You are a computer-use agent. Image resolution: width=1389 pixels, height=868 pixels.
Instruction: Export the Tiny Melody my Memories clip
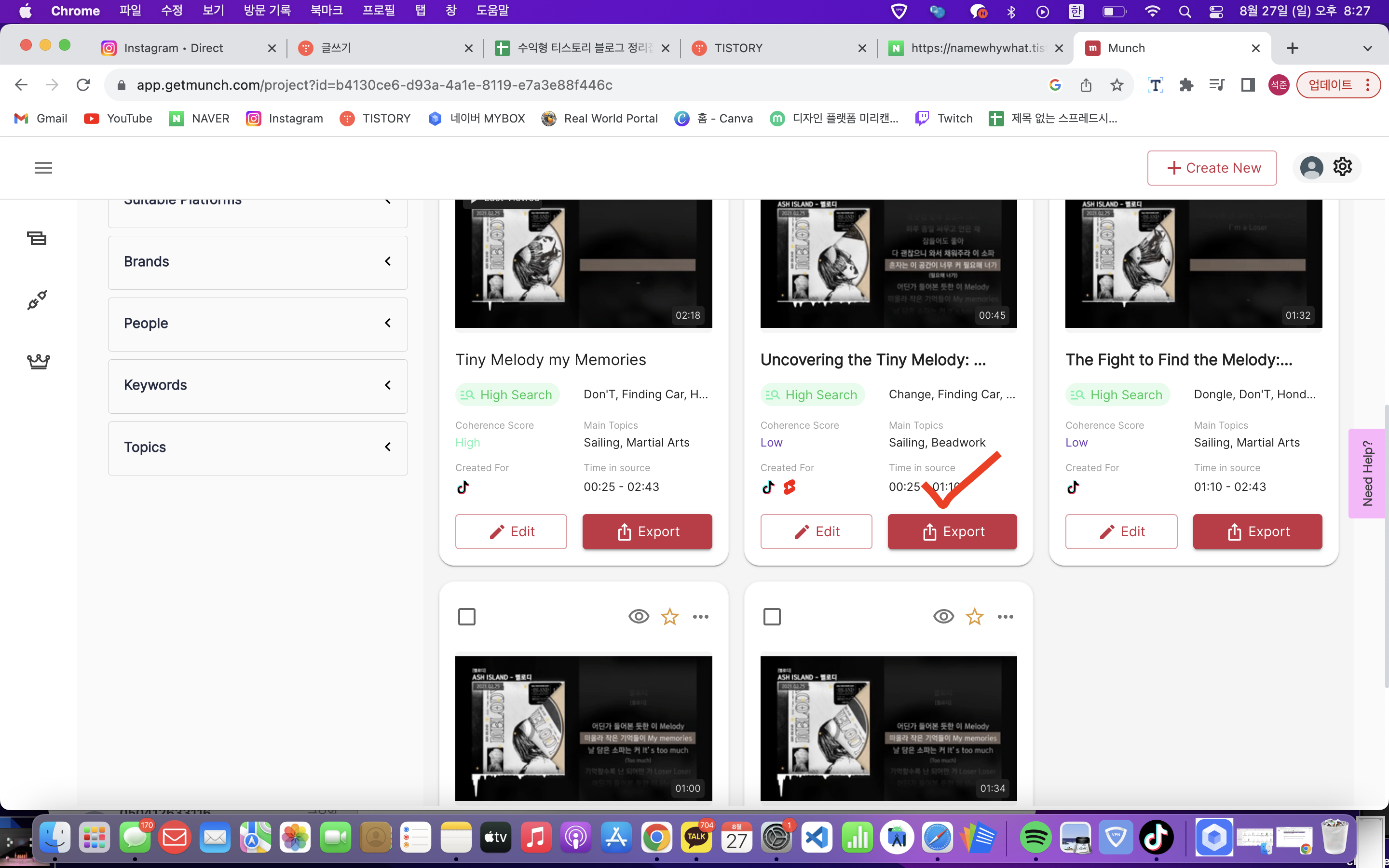[x=647, y=531]
